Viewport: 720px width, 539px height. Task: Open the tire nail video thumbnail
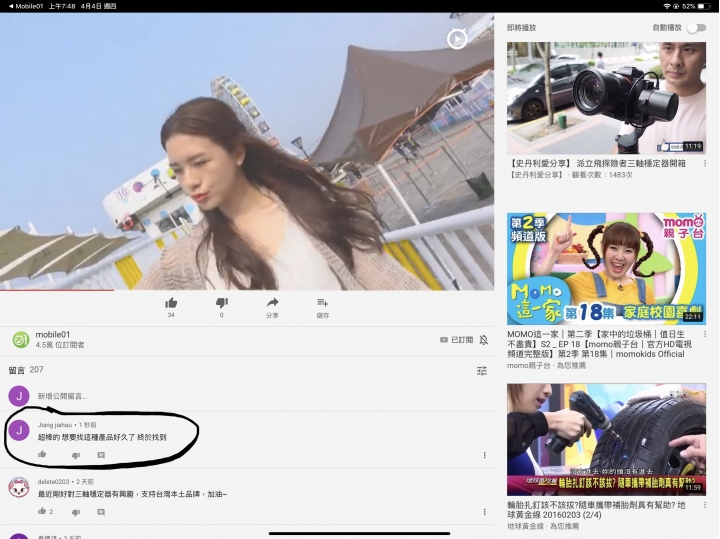(606, 440)
